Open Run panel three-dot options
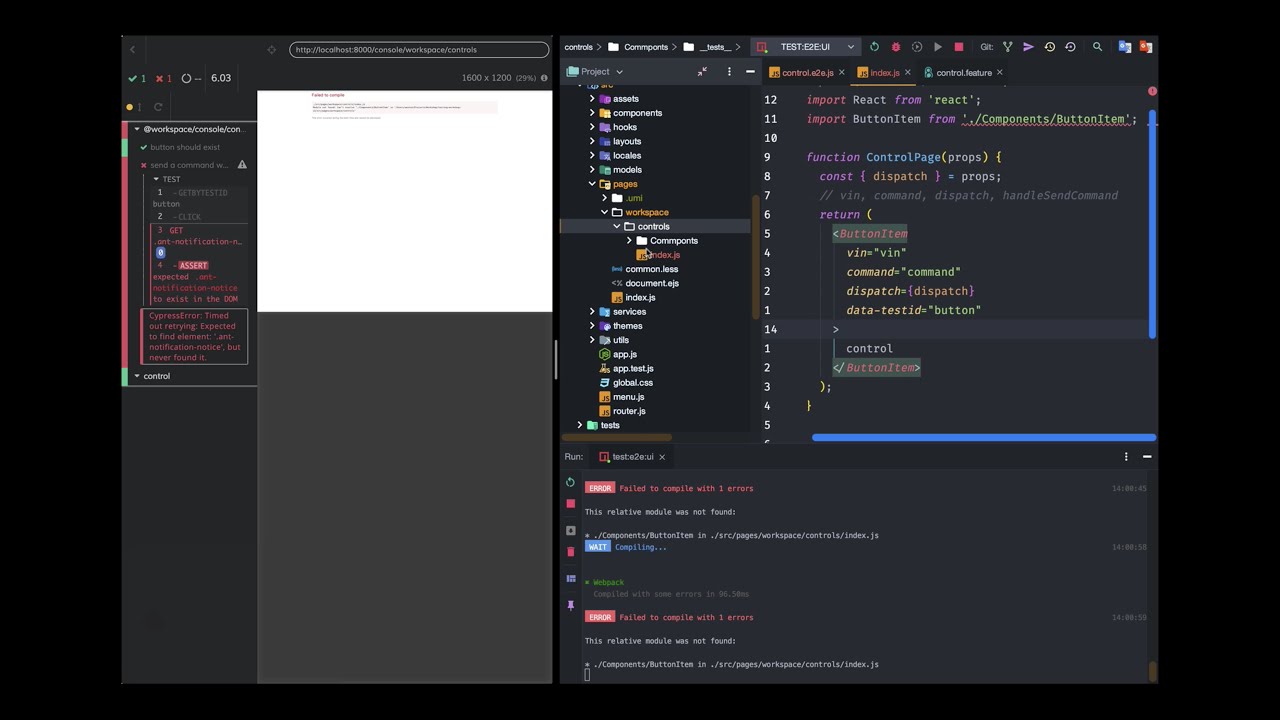Screen dimensions: 1280x720 (x=1126, y=457)
